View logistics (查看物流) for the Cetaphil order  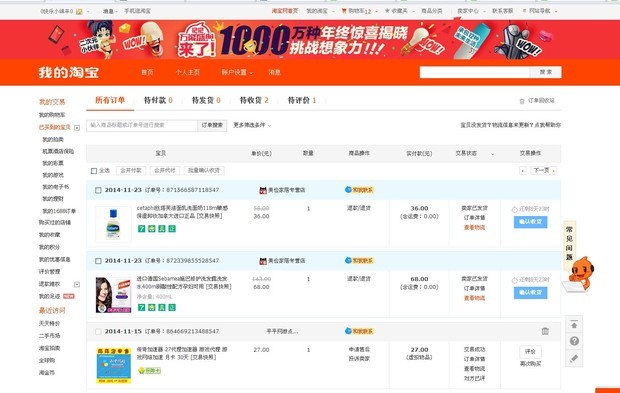[474, 227]
